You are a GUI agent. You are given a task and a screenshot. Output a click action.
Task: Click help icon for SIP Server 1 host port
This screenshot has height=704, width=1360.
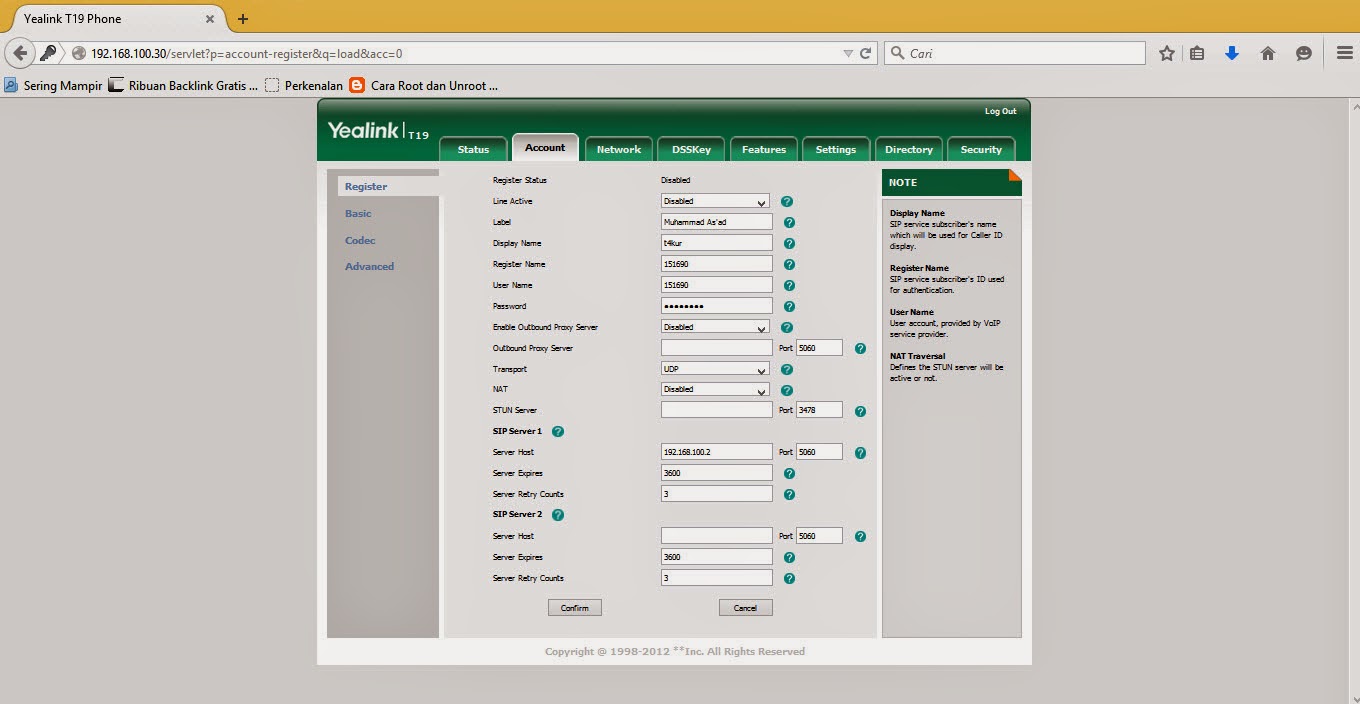(860, 453)
